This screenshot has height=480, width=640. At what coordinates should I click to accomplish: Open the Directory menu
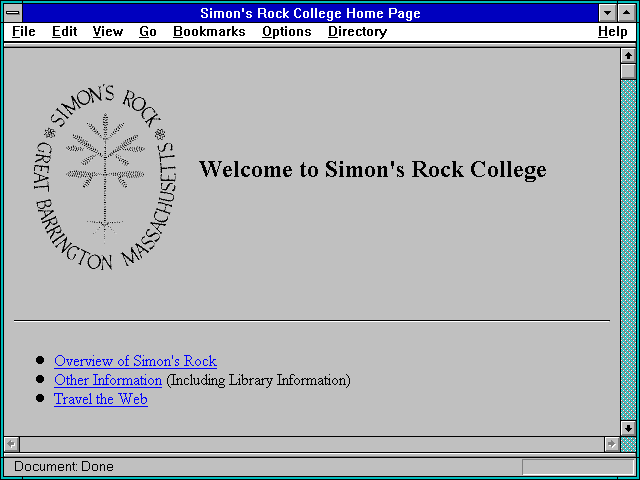pos(358,32)
